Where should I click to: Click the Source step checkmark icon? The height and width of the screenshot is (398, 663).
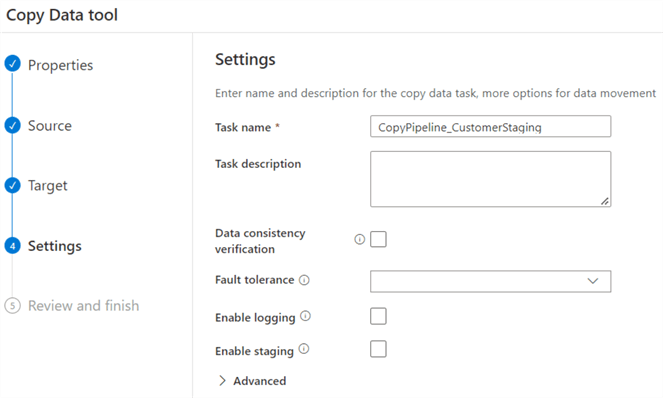click(x=12, y=125)
